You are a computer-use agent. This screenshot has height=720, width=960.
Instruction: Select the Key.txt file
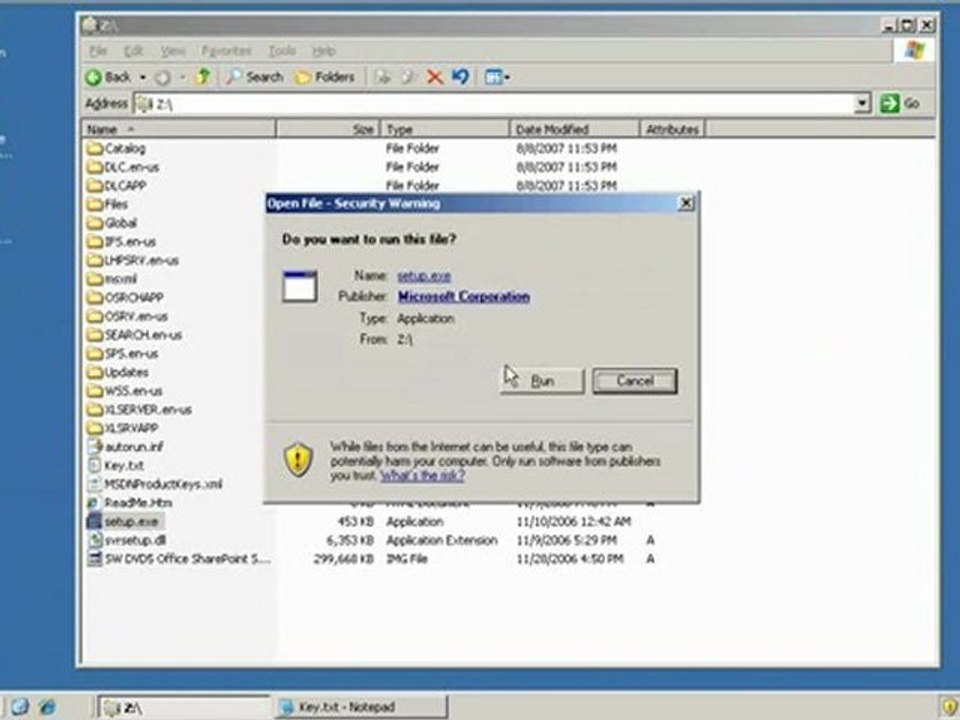click(x=116, y=466)
